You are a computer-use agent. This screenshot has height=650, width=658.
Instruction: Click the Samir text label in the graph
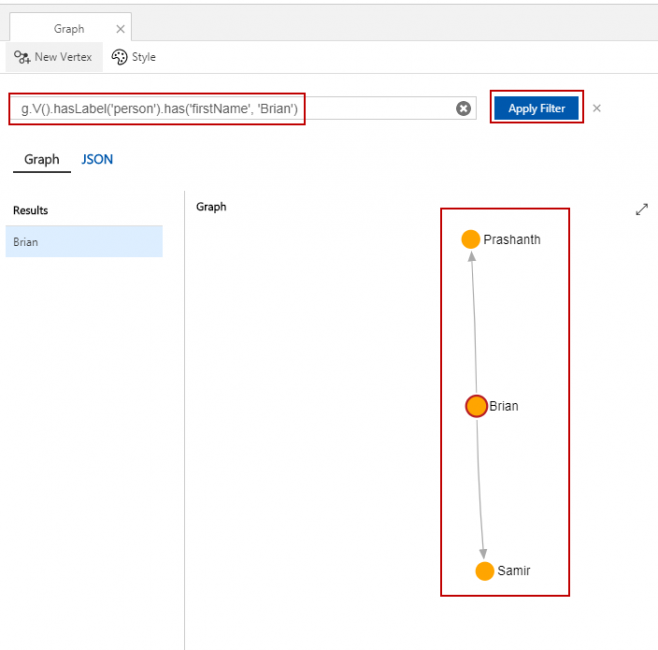click(x=513, y=571)
